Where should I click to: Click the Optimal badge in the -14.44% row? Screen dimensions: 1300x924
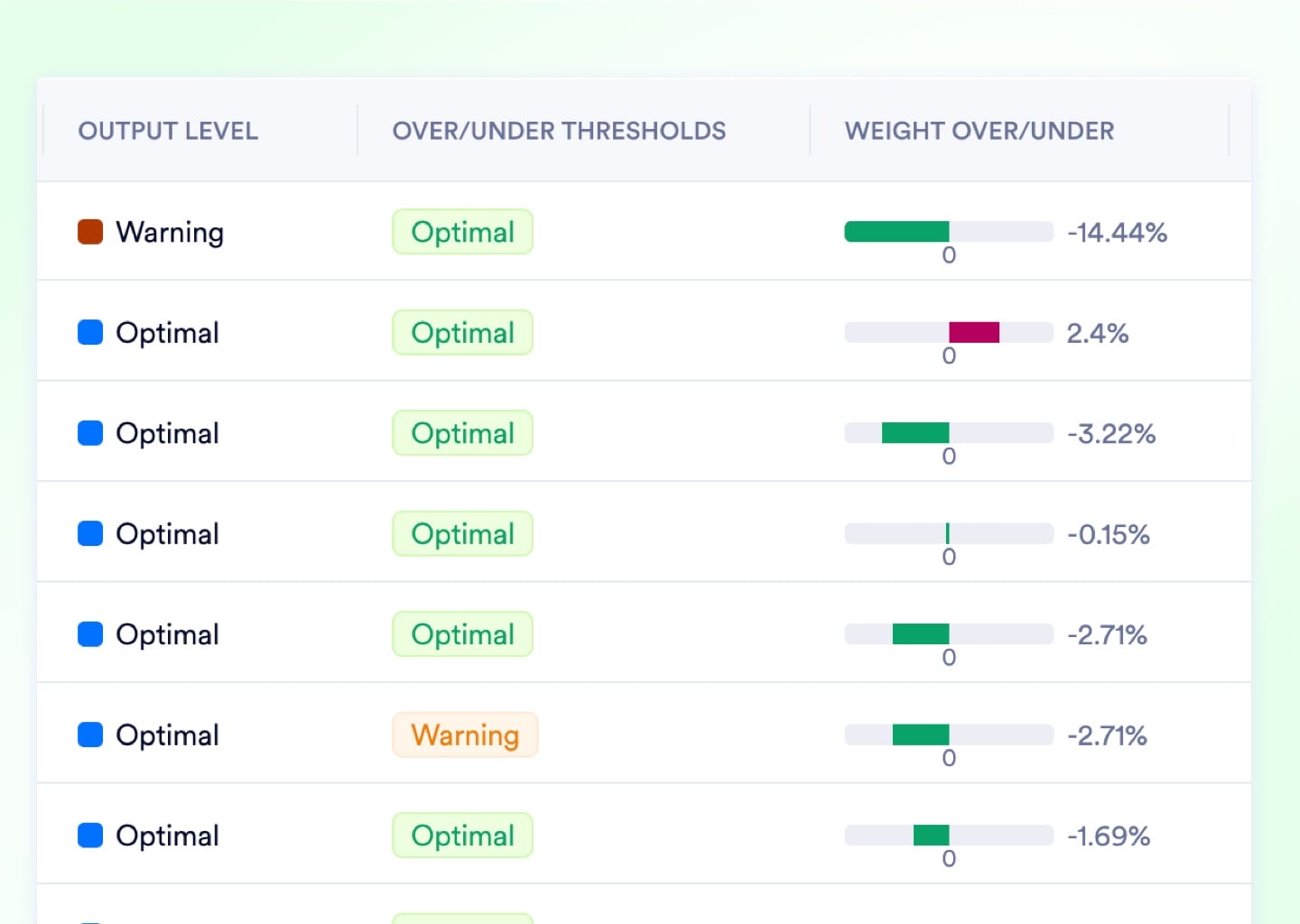[462, 232]
